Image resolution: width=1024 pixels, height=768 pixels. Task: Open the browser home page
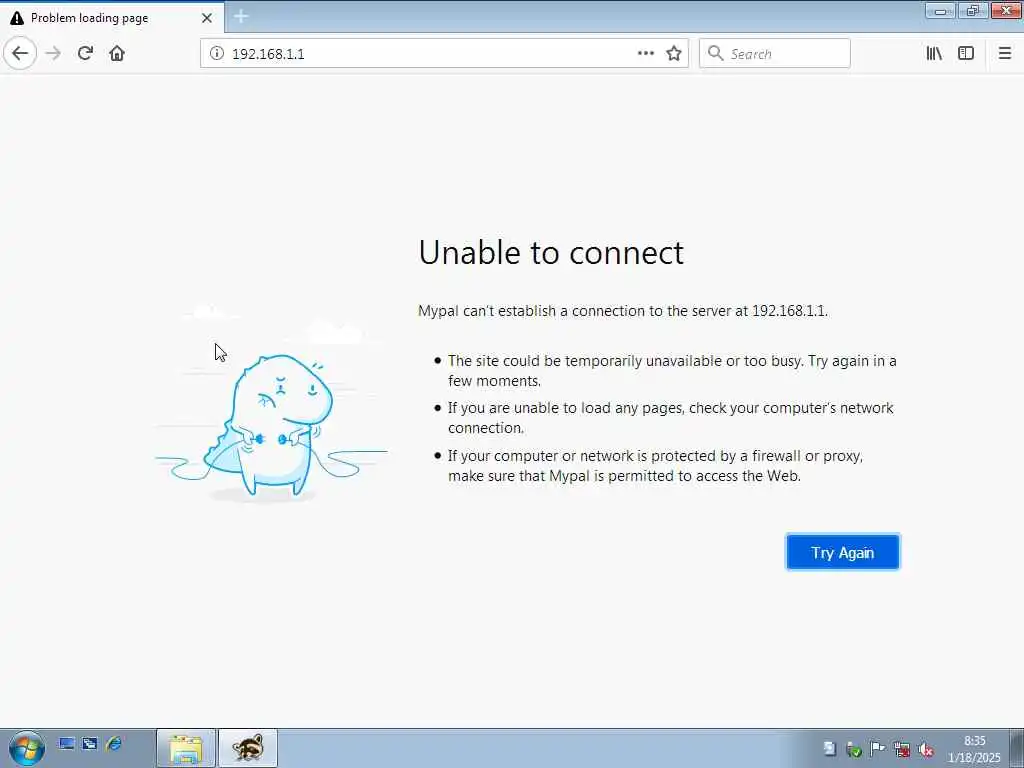click(117, 53)
